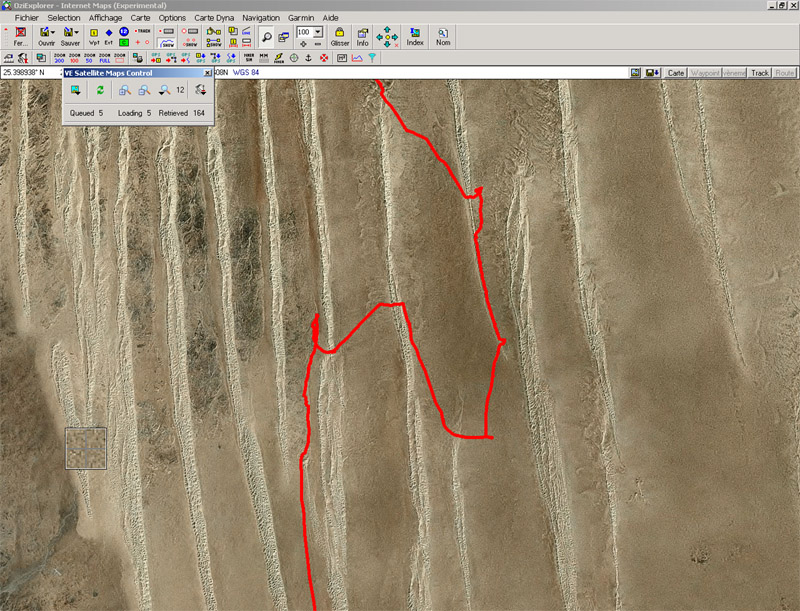Viewport: 800px width, 611px height.
Task: Open the Affichage menu
Action: [x=105, y=17]
